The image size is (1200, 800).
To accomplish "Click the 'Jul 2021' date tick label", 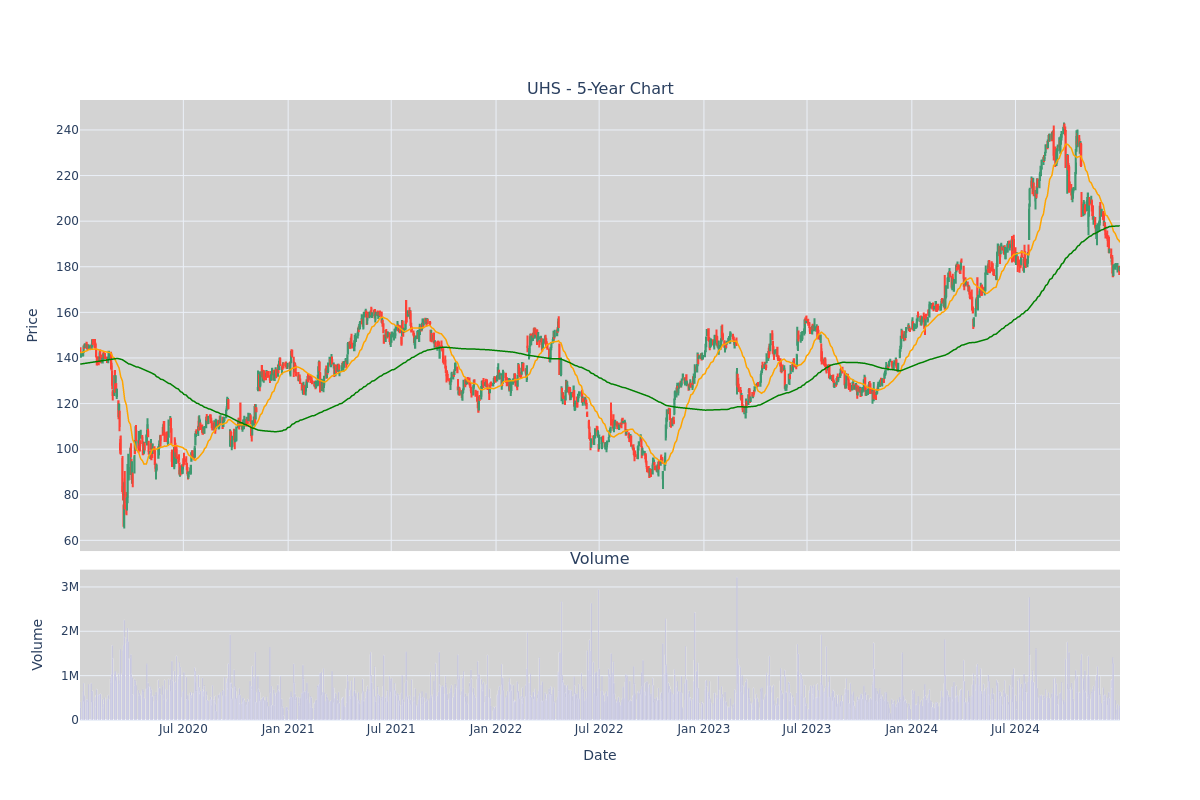I will pyautogui.click(x=391, y=729).
